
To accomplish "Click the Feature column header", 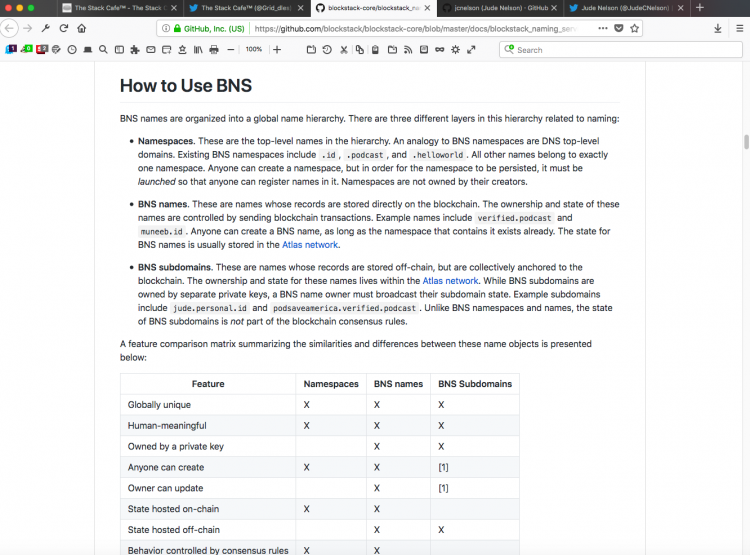I will point(208,384).
